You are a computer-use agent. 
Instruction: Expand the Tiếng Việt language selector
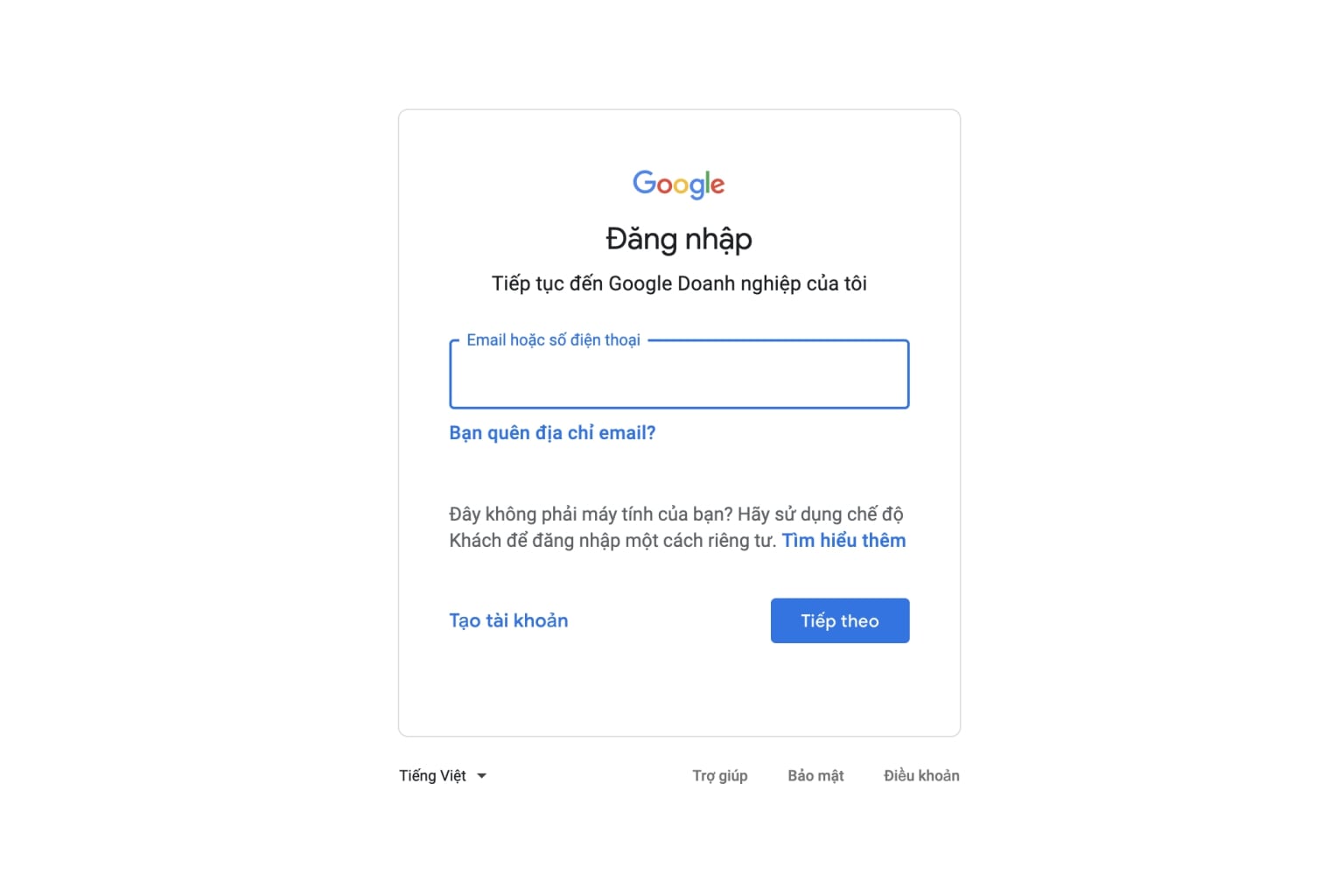tap(443, 776)
